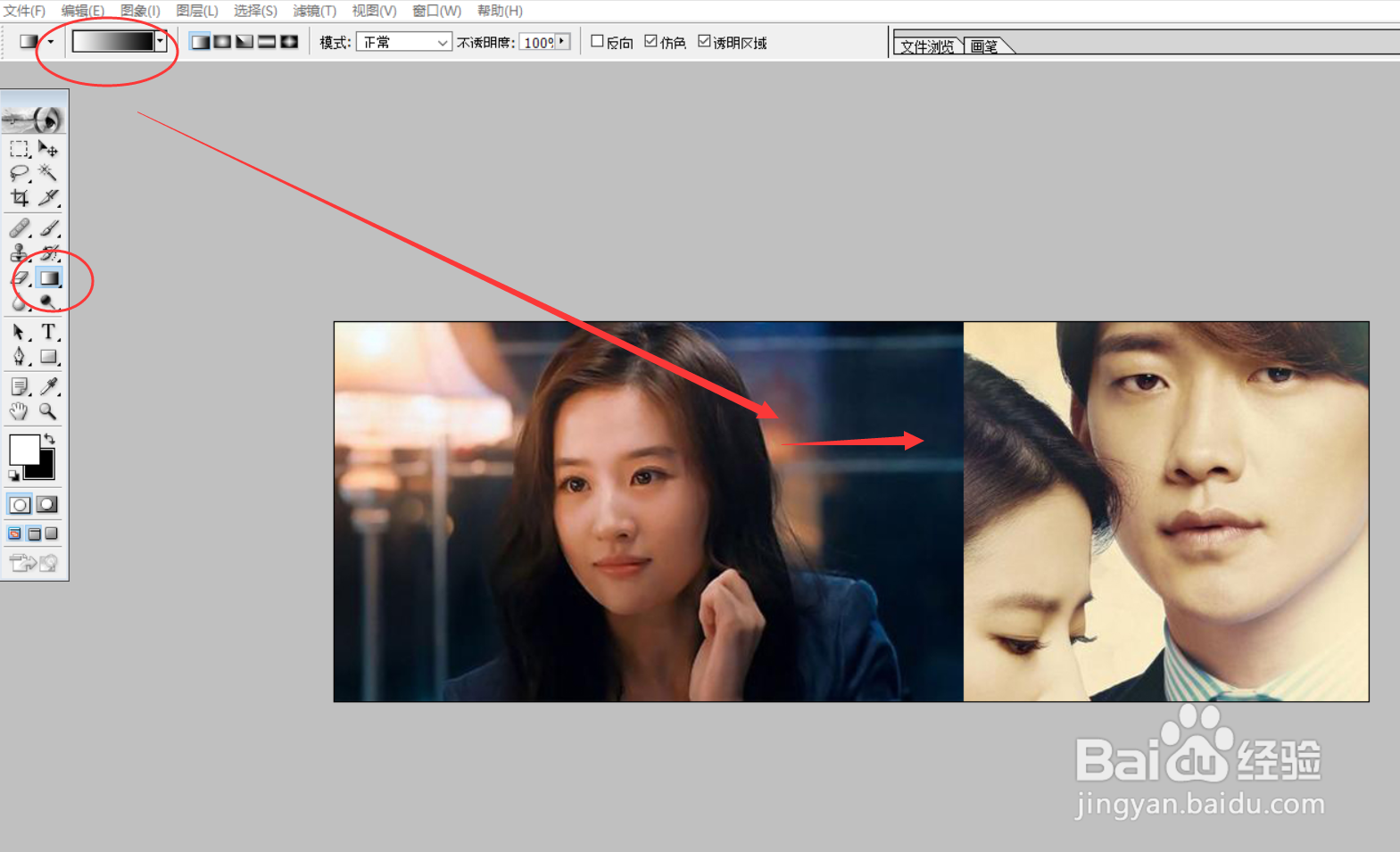Select the History Brush tool
This screenshot has width=1400, height=852.
click(48, 253)
